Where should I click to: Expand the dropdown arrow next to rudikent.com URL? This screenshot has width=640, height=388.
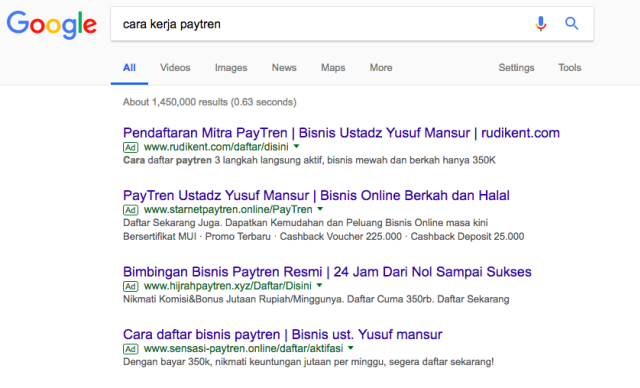point(297,146)
